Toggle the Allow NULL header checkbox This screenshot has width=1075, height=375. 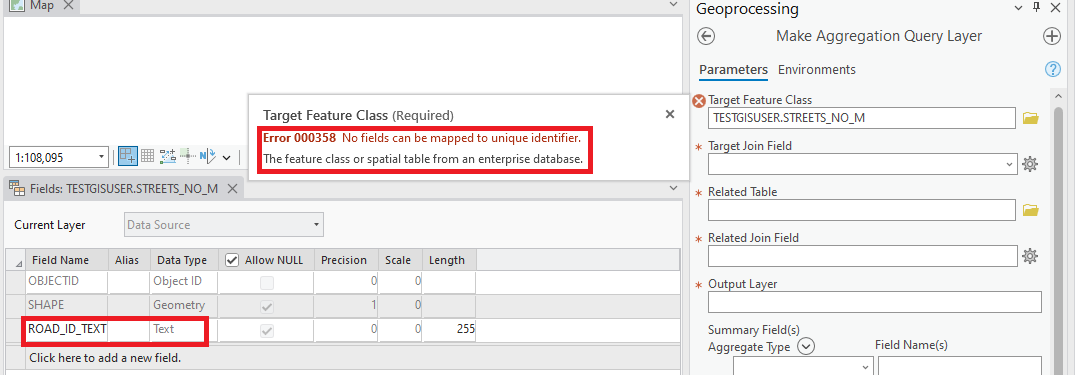(x=232, y=260)
